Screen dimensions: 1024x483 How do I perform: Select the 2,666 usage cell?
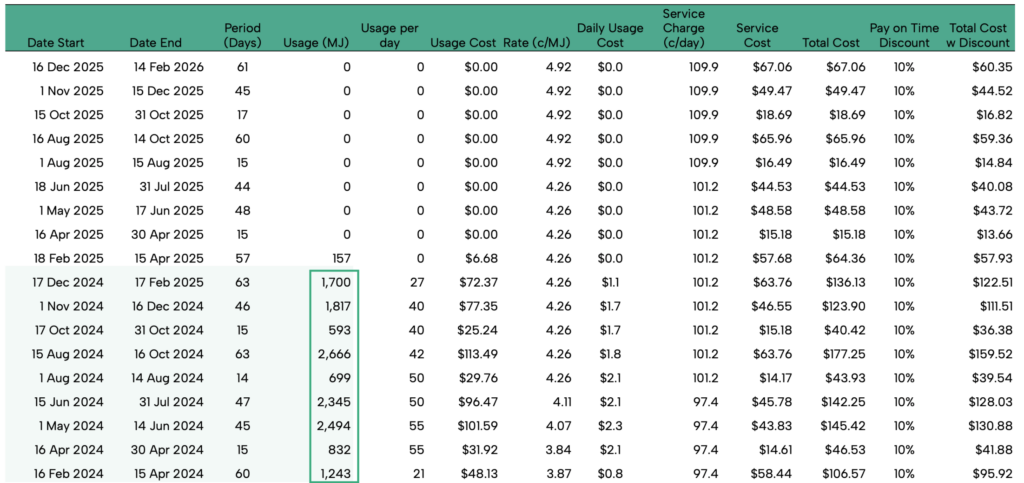click(x=332, y=354)
